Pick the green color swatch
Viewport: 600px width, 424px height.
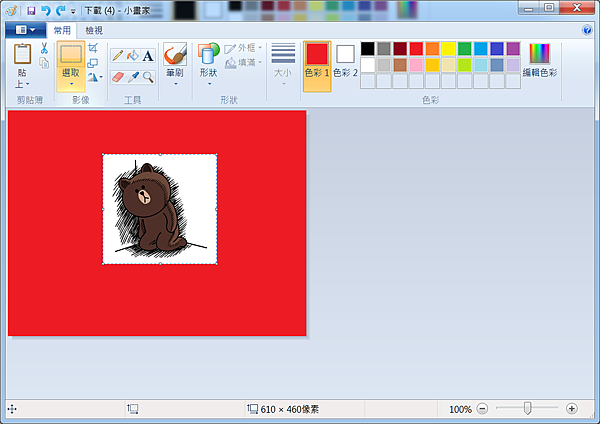(465, 49)
